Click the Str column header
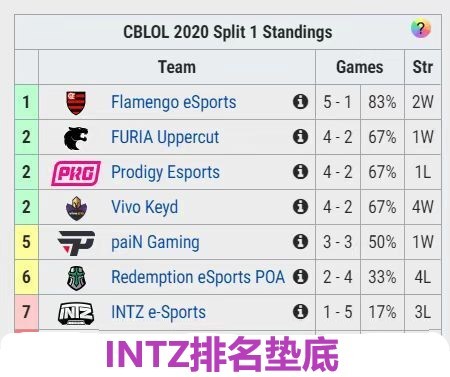Image resolution: width=450 pixels, height=377 pixels. point(423,67)
